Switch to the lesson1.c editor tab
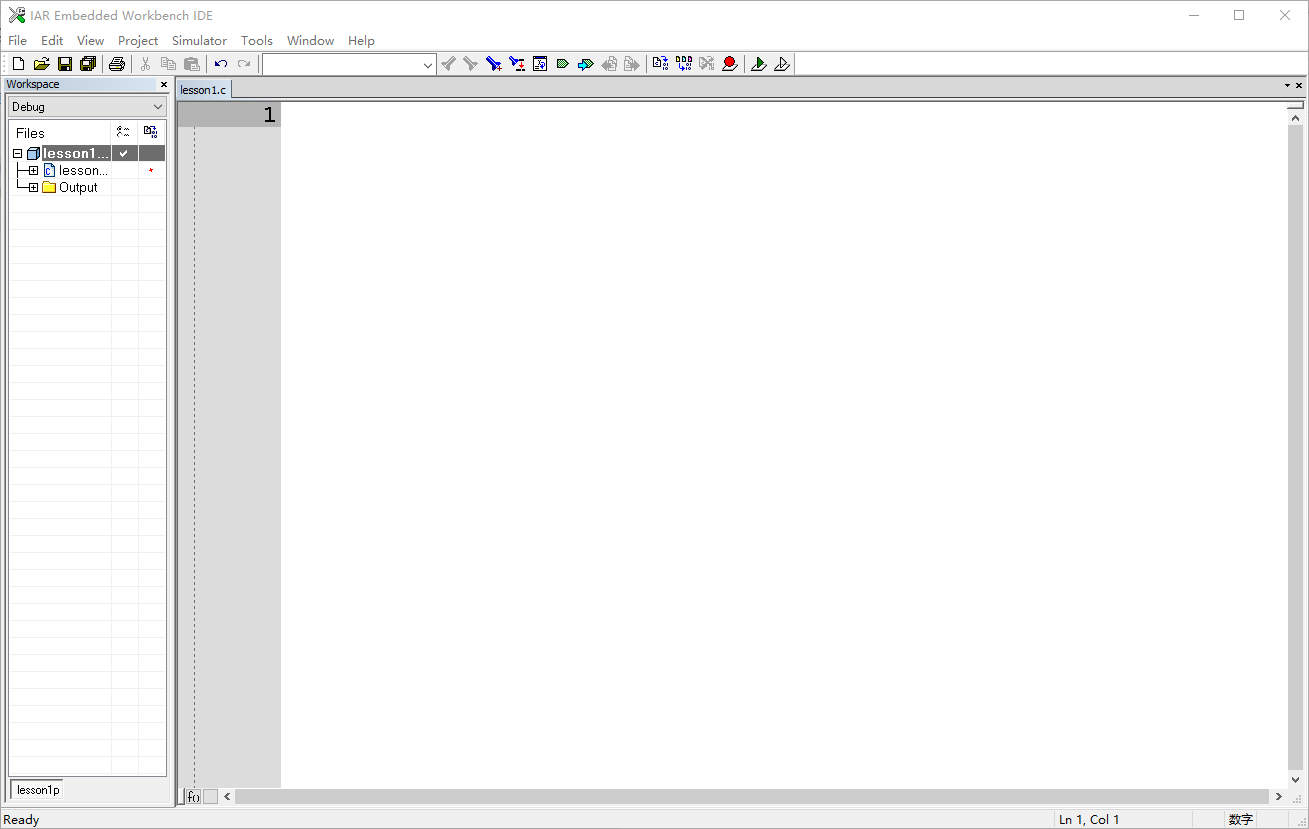Image resolution: width=1309 pixels, height=829 pixels. [x=204, y=90]
